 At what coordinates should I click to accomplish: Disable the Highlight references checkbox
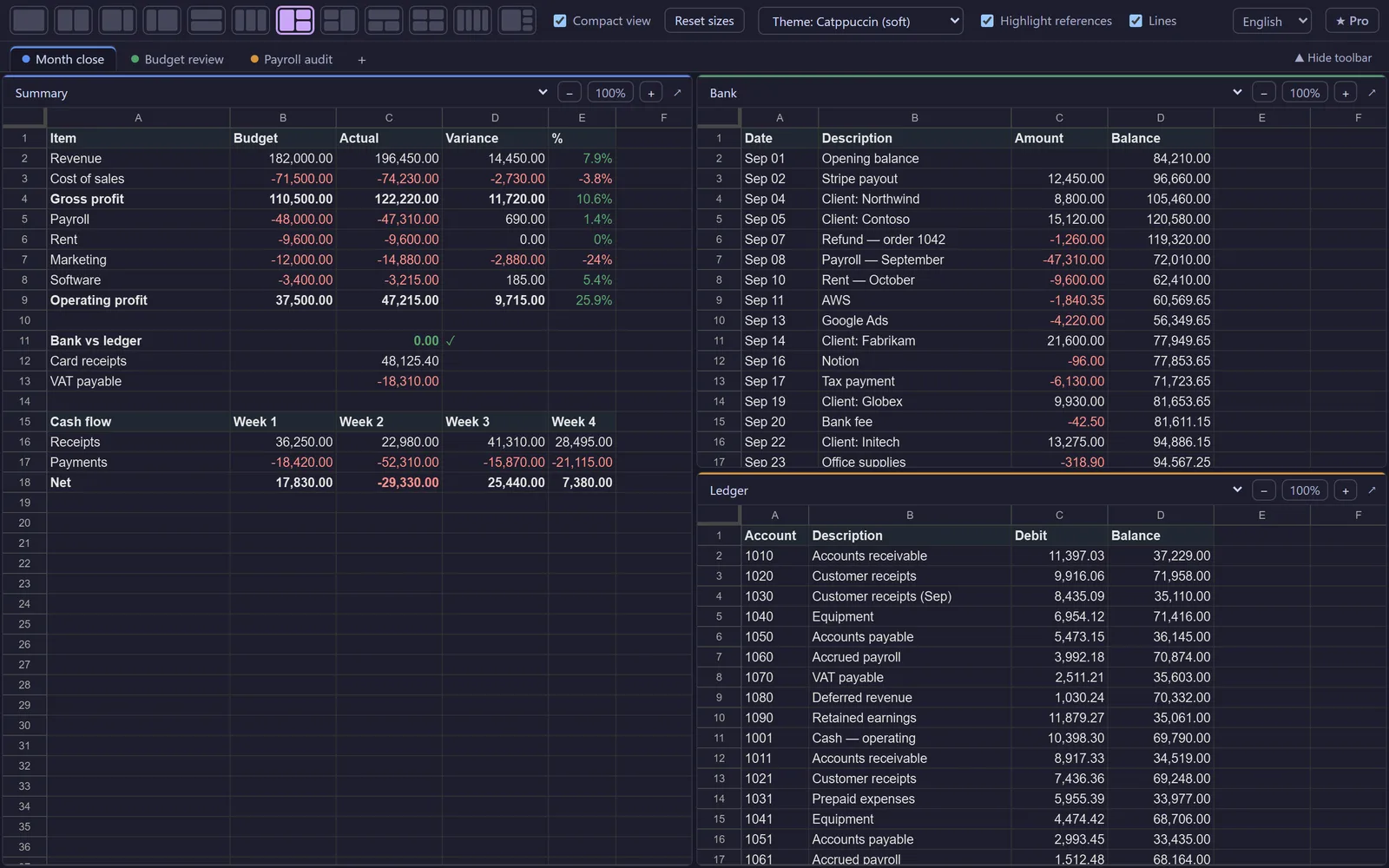[987, 21]
